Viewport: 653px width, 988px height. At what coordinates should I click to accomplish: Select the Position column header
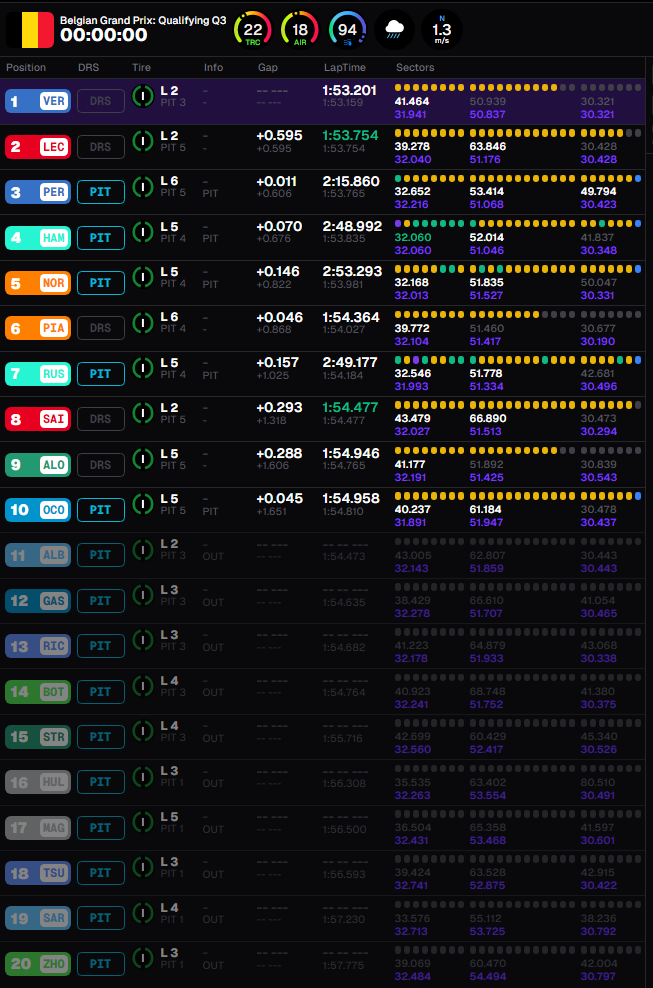[26, 67]
